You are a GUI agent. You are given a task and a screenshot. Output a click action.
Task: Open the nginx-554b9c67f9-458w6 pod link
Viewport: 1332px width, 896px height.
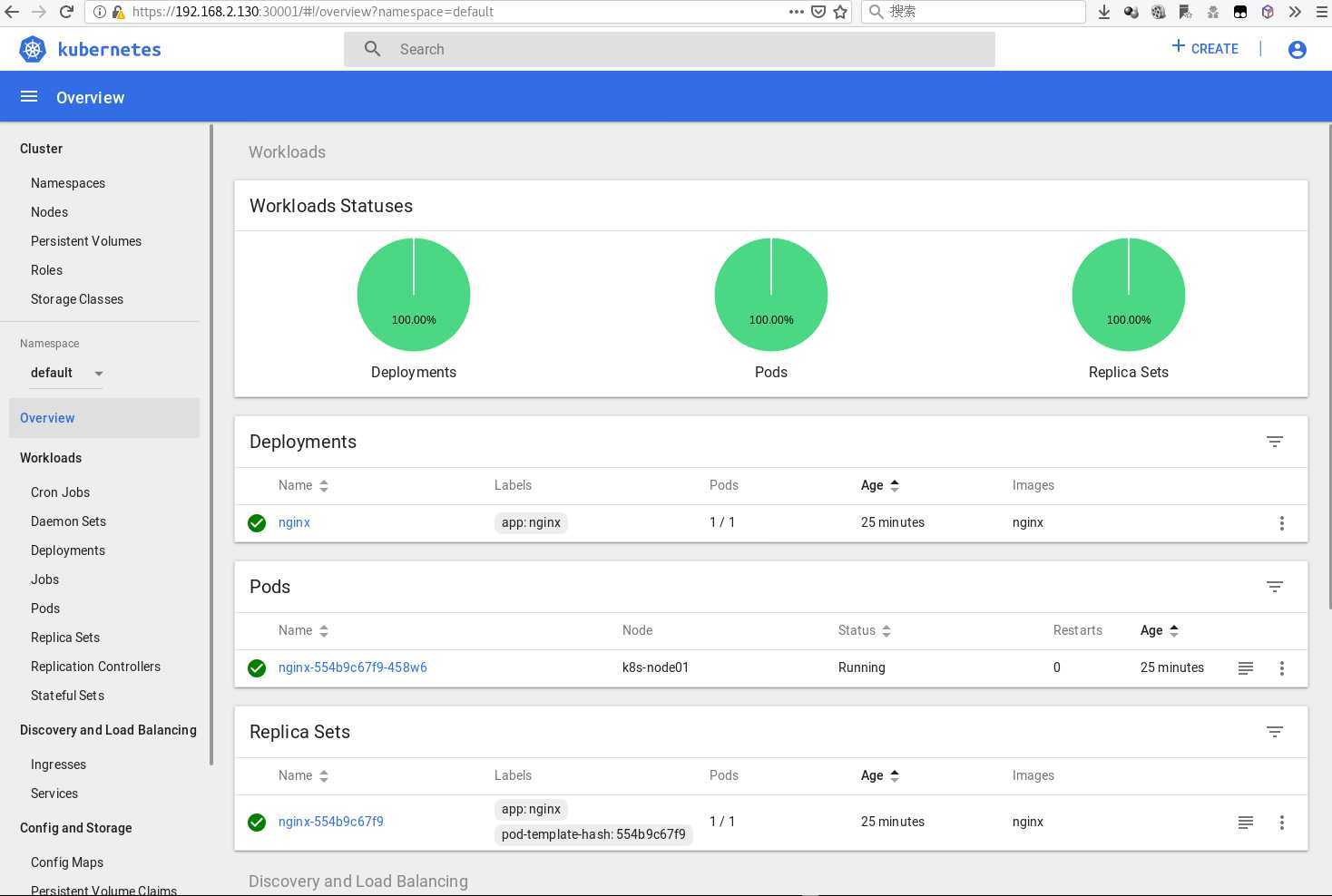tap(352, 667)
